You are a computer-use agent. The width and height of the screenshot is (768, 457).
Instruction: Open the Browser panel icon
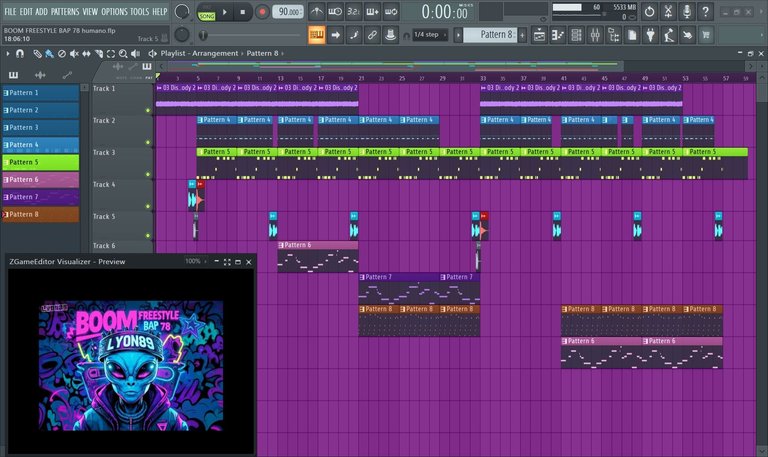coord(613,35)
